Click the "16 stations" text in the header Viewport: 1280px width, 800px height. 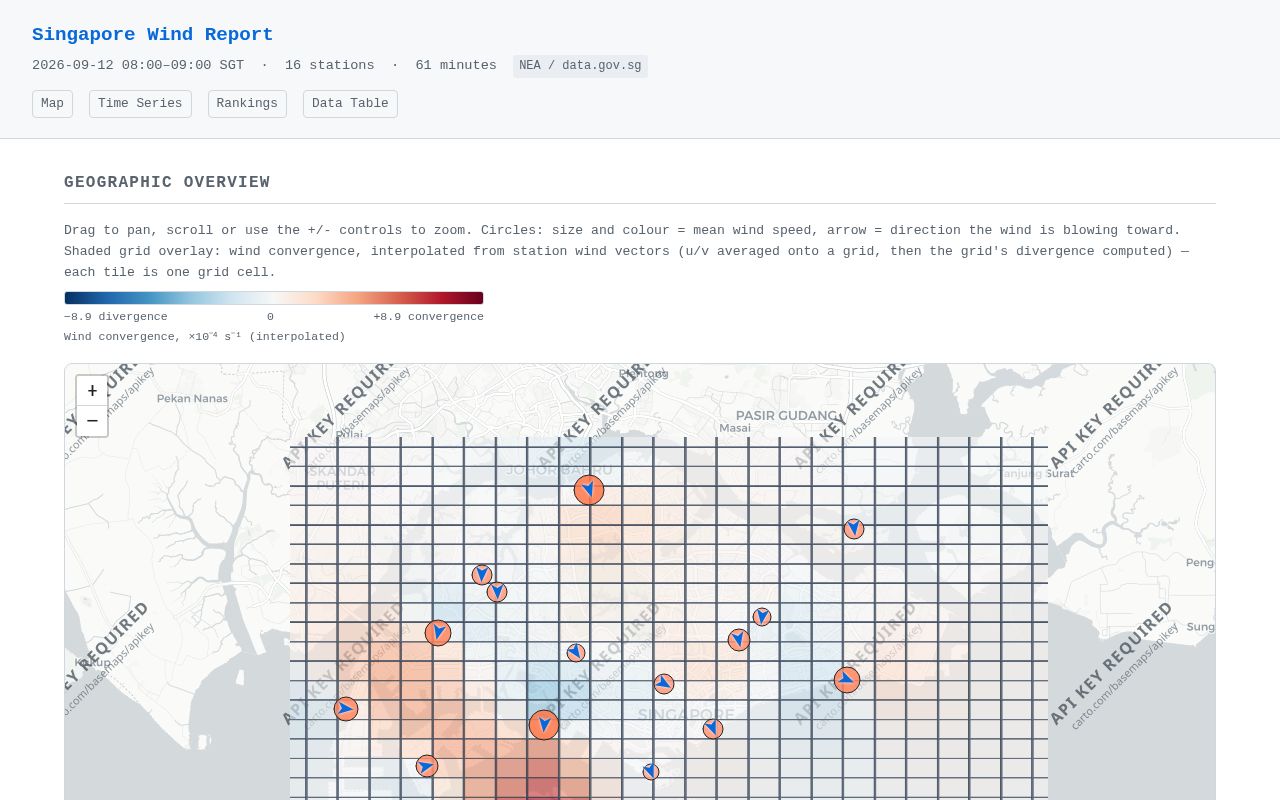(329, 66)
